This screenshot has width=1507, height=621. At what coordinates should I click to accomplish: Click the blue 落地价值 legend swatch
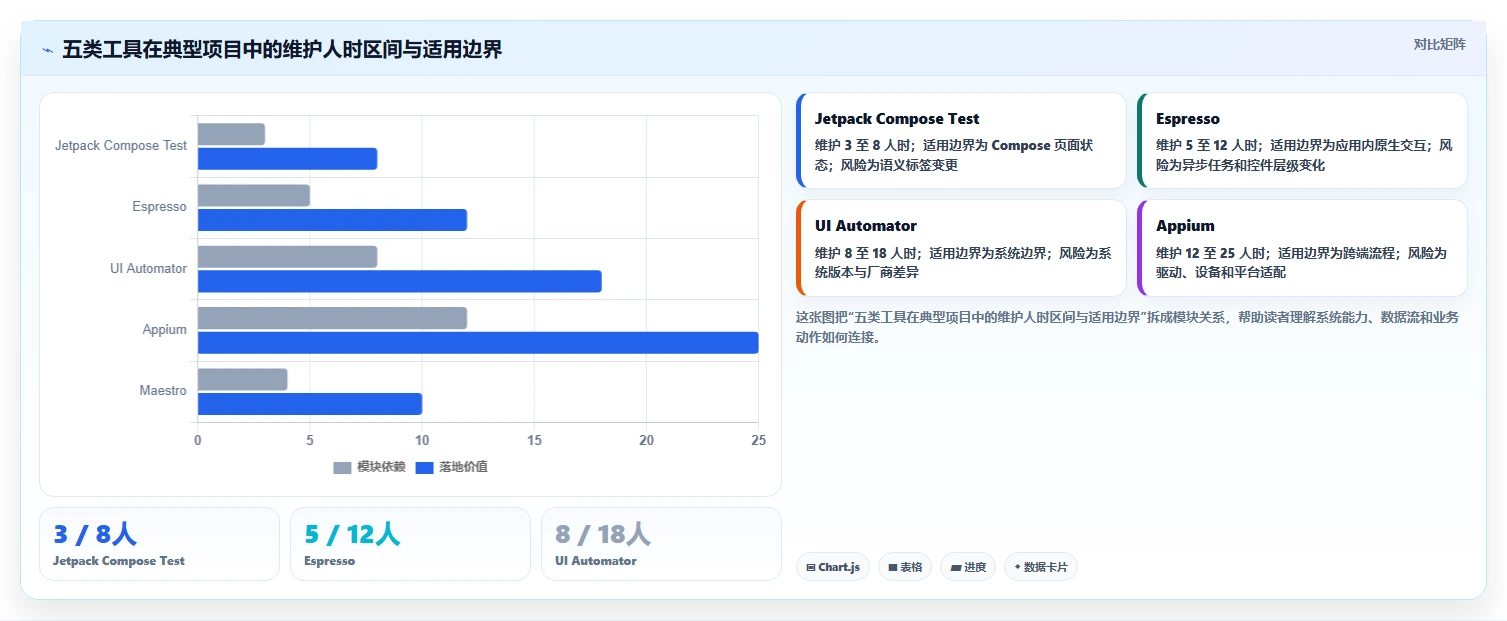425,467
